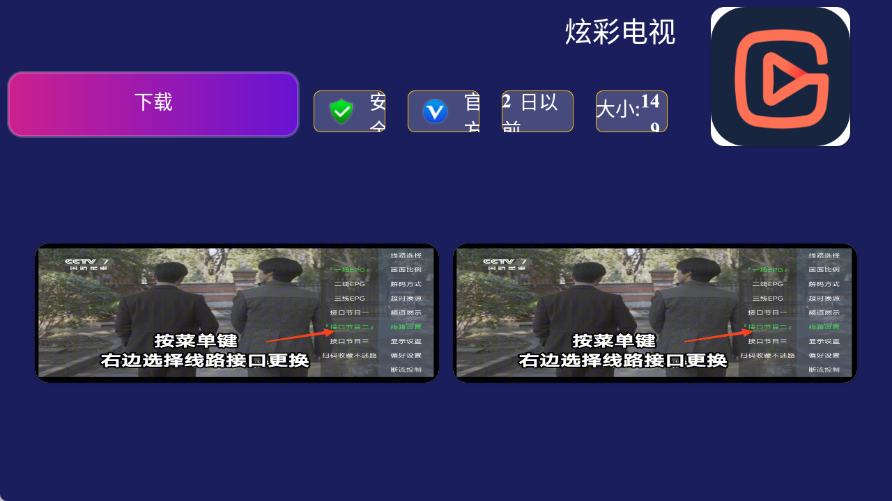Screen dimensions: 892x501
Task: Click the 大小 size badge
Action: pyautogui.click(x=631, y=111)
